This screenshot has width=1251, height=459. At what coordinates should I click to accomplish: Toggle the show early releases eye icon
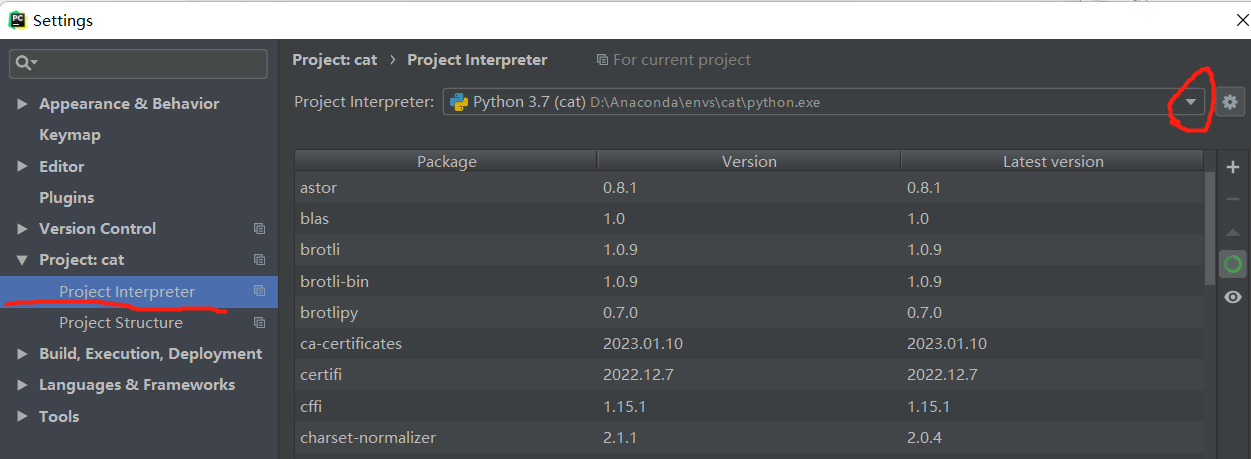pyautogui.click(x=1233, y=297)
